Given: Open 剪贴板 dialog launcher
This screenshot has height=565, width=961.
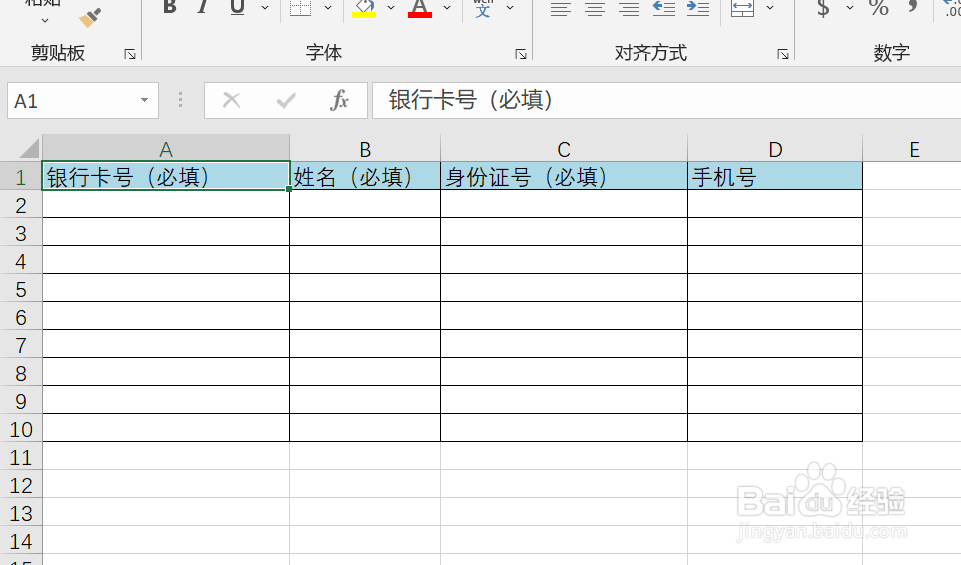Looking at the screenshot, I should tap(130, 55).
